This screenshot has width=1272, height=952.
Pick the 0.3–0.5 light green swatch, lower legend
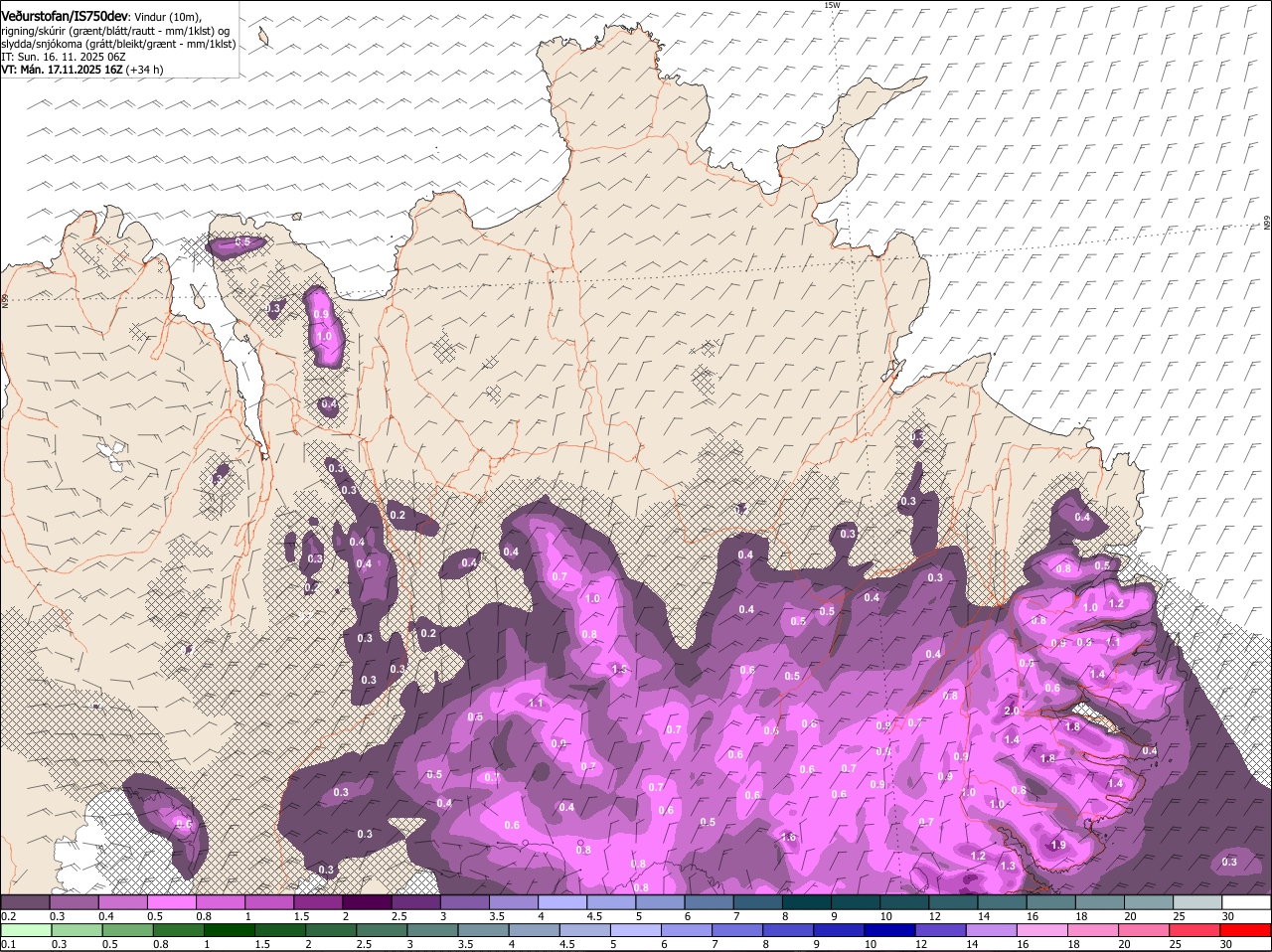point(77,930)
